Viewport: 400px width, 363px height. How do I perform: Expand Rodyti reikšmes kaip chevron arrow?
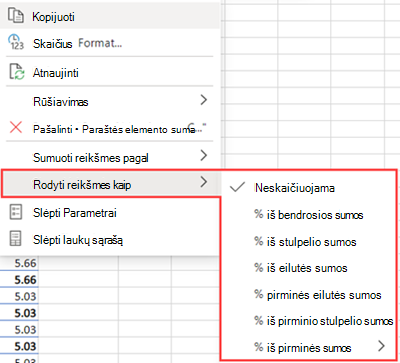click(204, 182)
